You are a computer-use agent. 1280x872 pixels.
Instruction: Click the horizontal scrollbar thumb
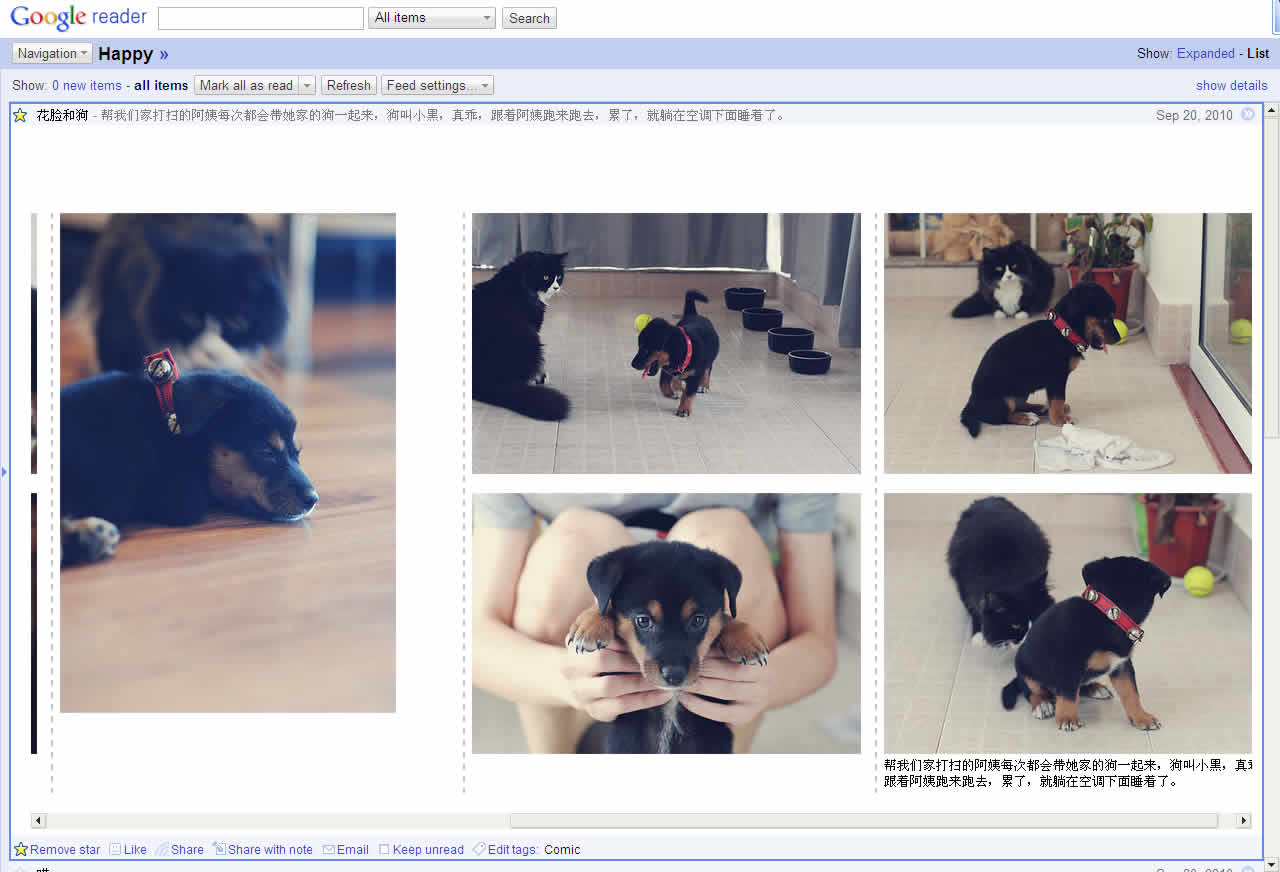click(864, 821)
